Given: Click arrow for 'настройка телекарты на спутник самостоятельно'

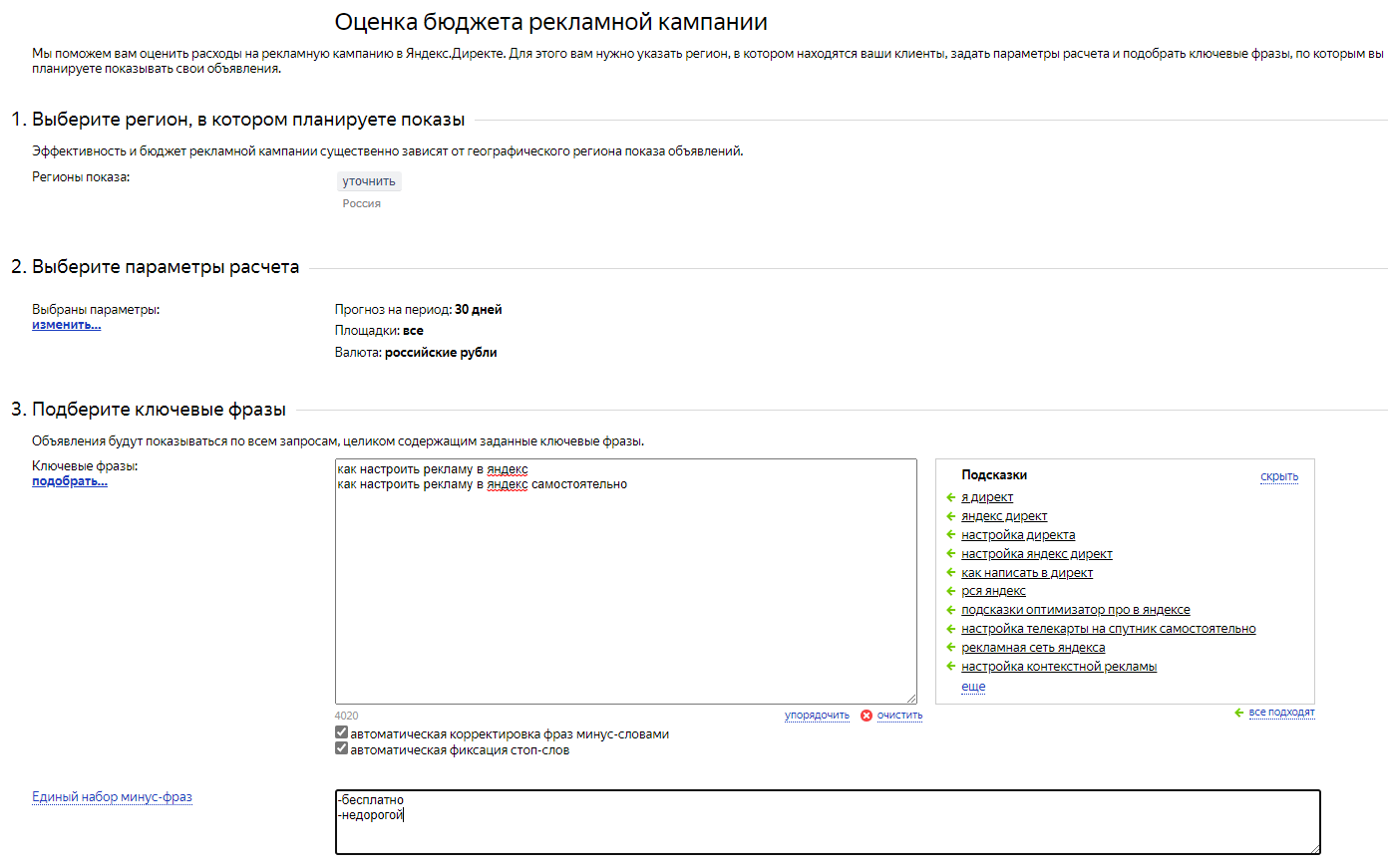Looking at the screenshot, I should 951,629.
